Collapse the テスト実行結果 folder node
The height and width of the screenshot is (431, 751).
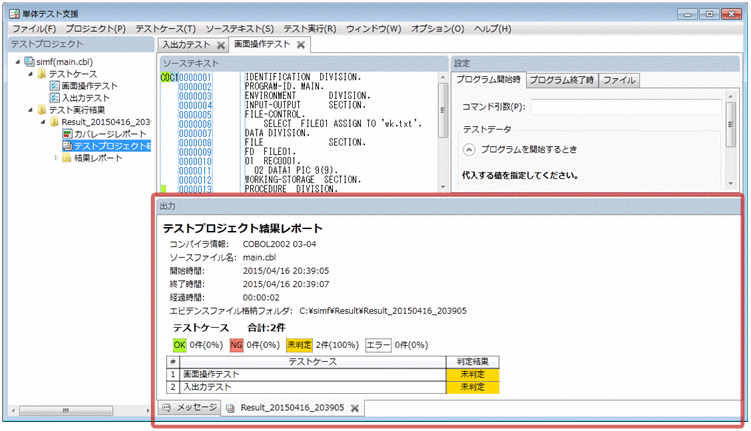click(x=30, y=110)
